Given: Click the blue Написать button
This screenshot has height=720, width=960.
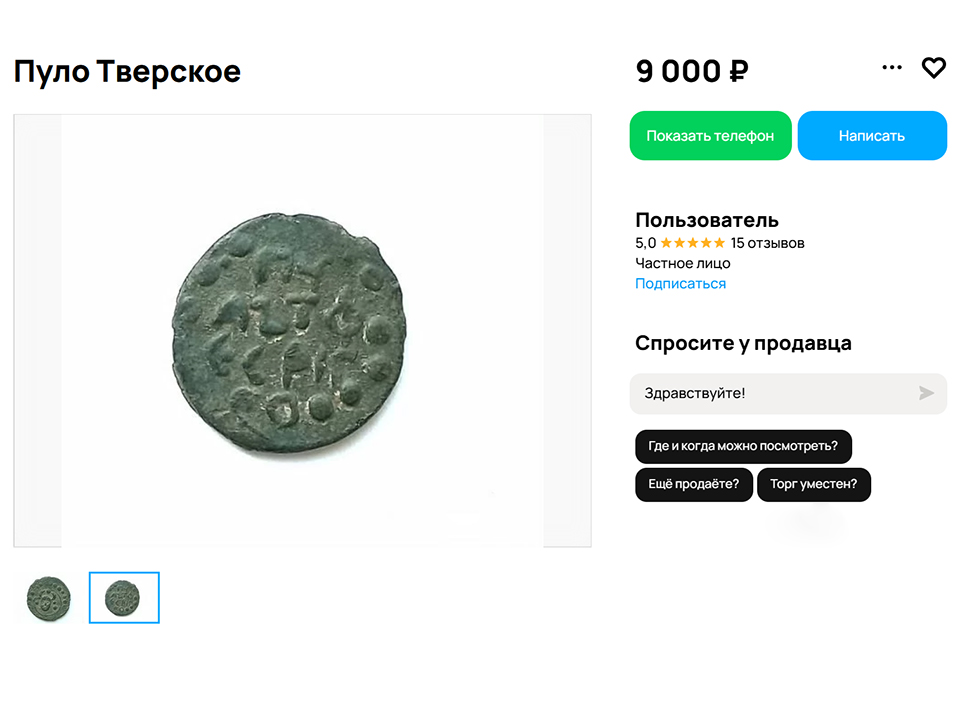Looking at the screenshot, I should [872, 135].
